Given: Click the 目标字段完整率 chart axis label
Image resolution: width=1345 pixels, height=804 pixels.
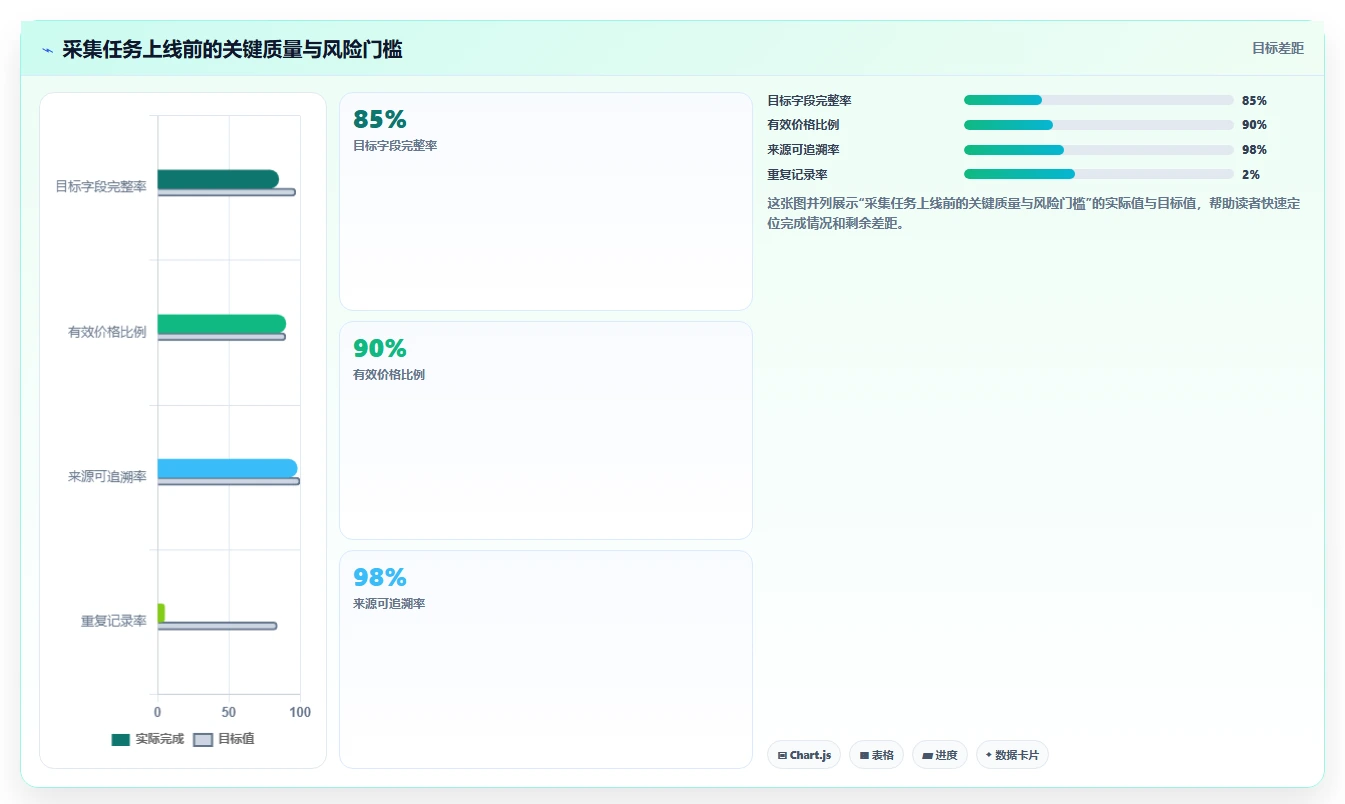Looking at the screenshot, I should [x=101, y=186].
